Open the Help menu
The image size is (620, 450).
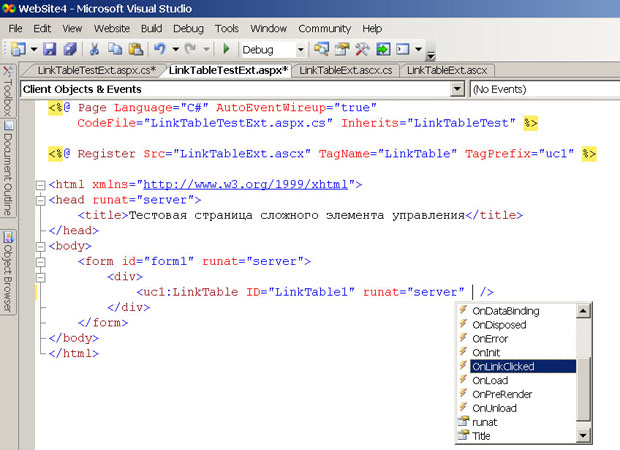(372, 28)
